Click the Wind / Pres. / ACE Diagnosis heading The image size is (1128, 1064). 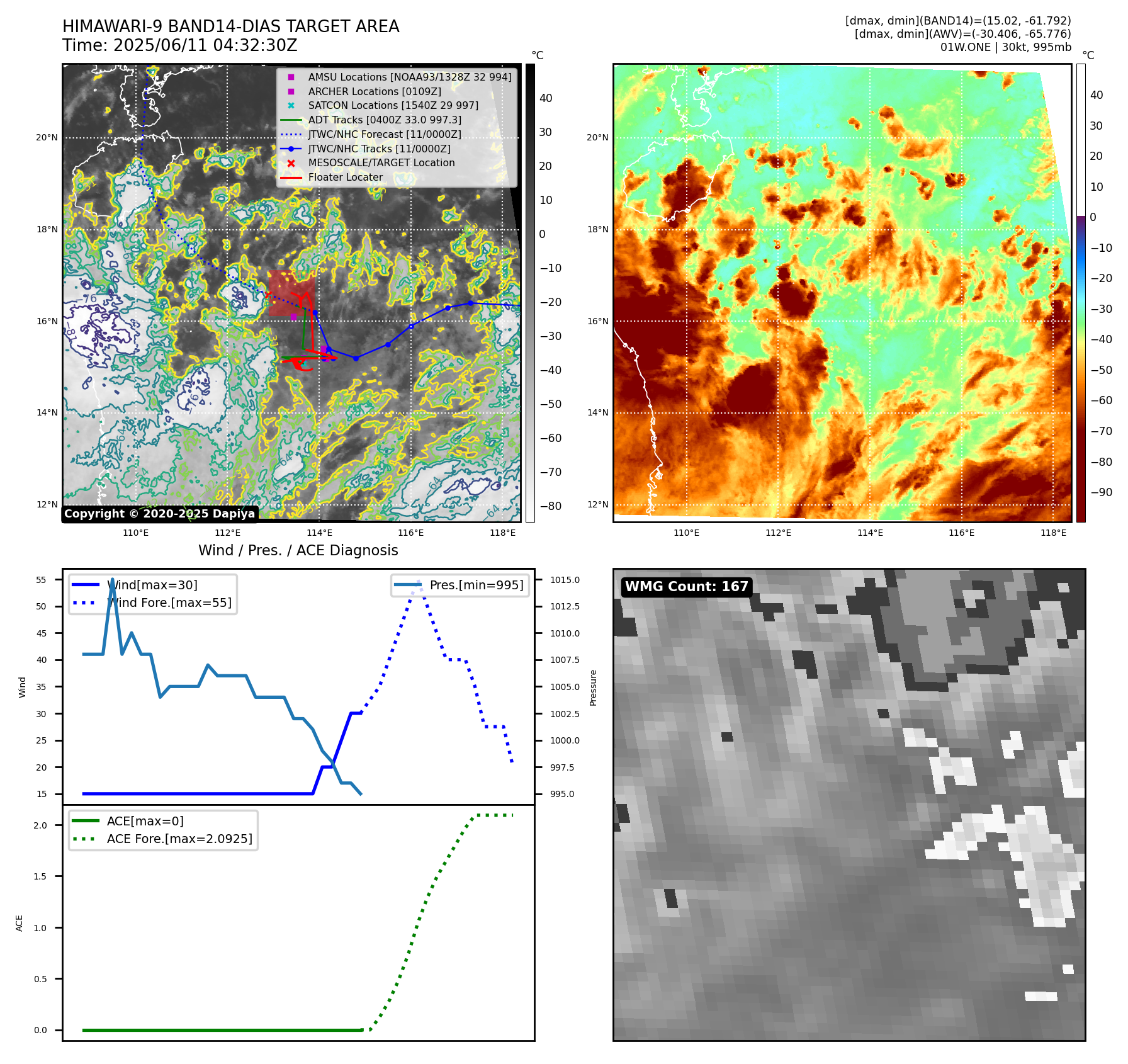pyautogui.click(x=298, y=550)
